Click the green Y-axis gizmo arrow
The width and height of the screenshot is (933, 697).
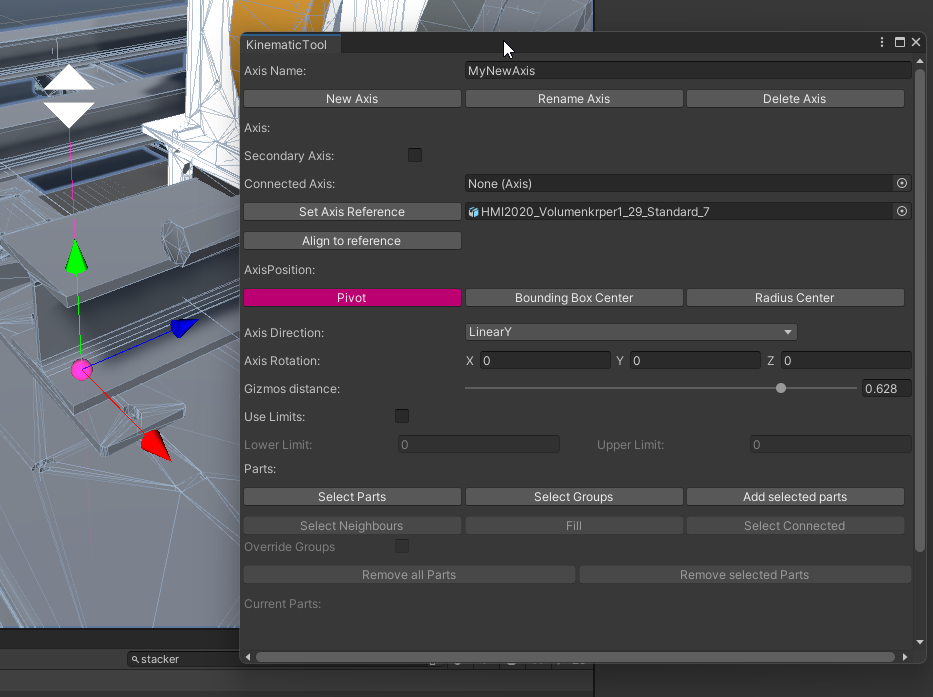(x=76, y=256)
